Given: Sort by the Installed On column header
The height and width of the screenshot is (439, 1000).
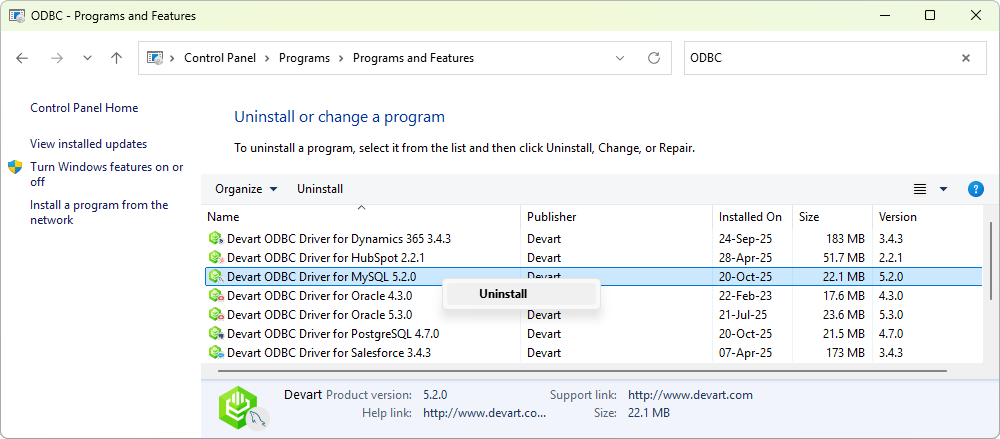Looking at the screenshot, I should pos(752,217).
